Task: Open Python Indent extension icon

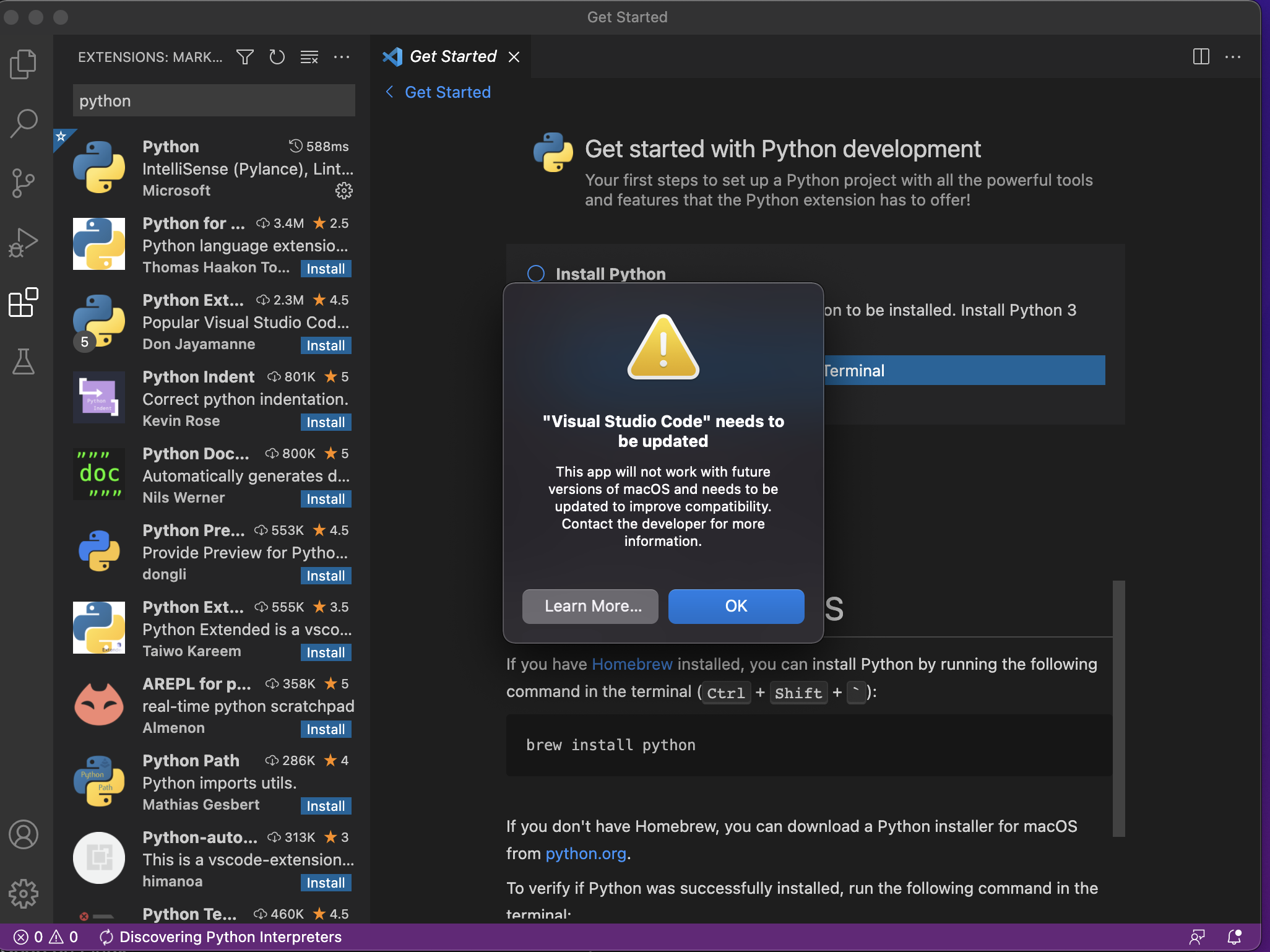Action: 99,397
